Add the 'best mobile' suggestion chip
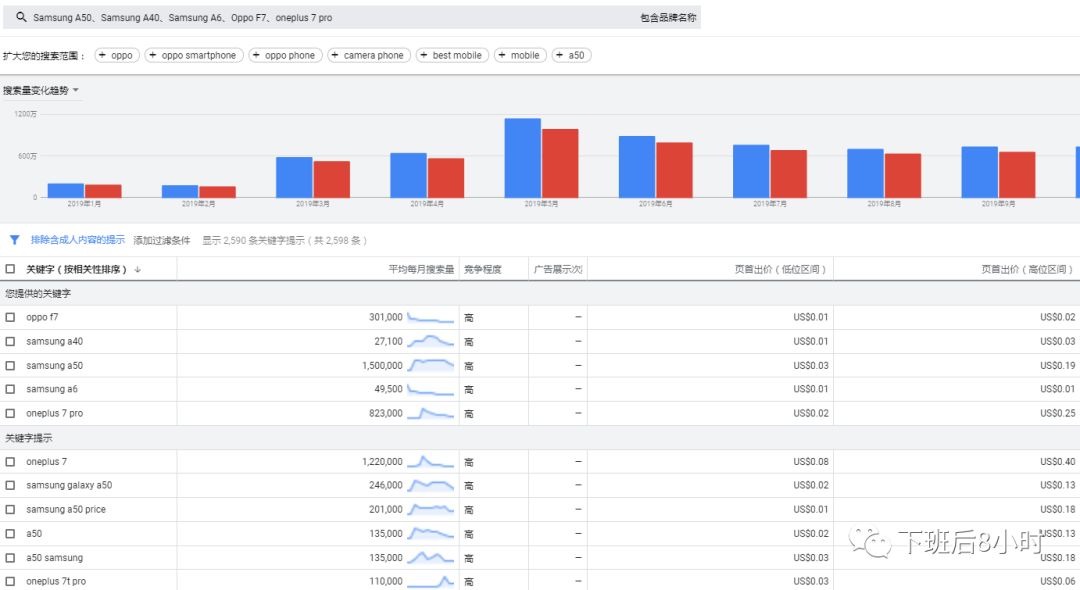The image size is (1080, 590). (453, 55)
